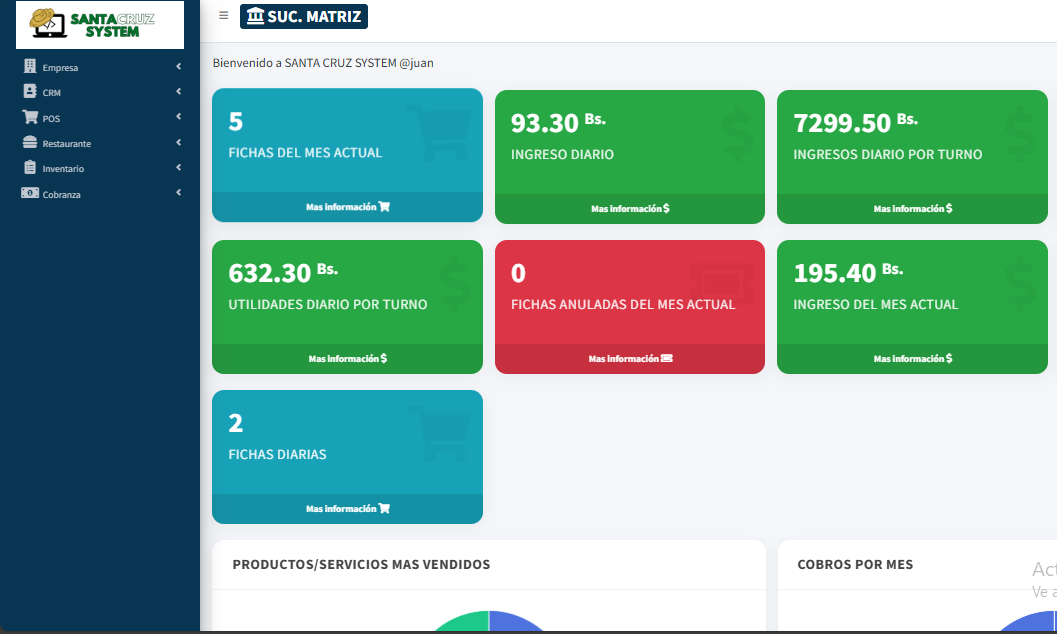Click cart icon on Fichas diarias card
The height and width of the screenshot is (634, 1057).
[x=438, y=434]
